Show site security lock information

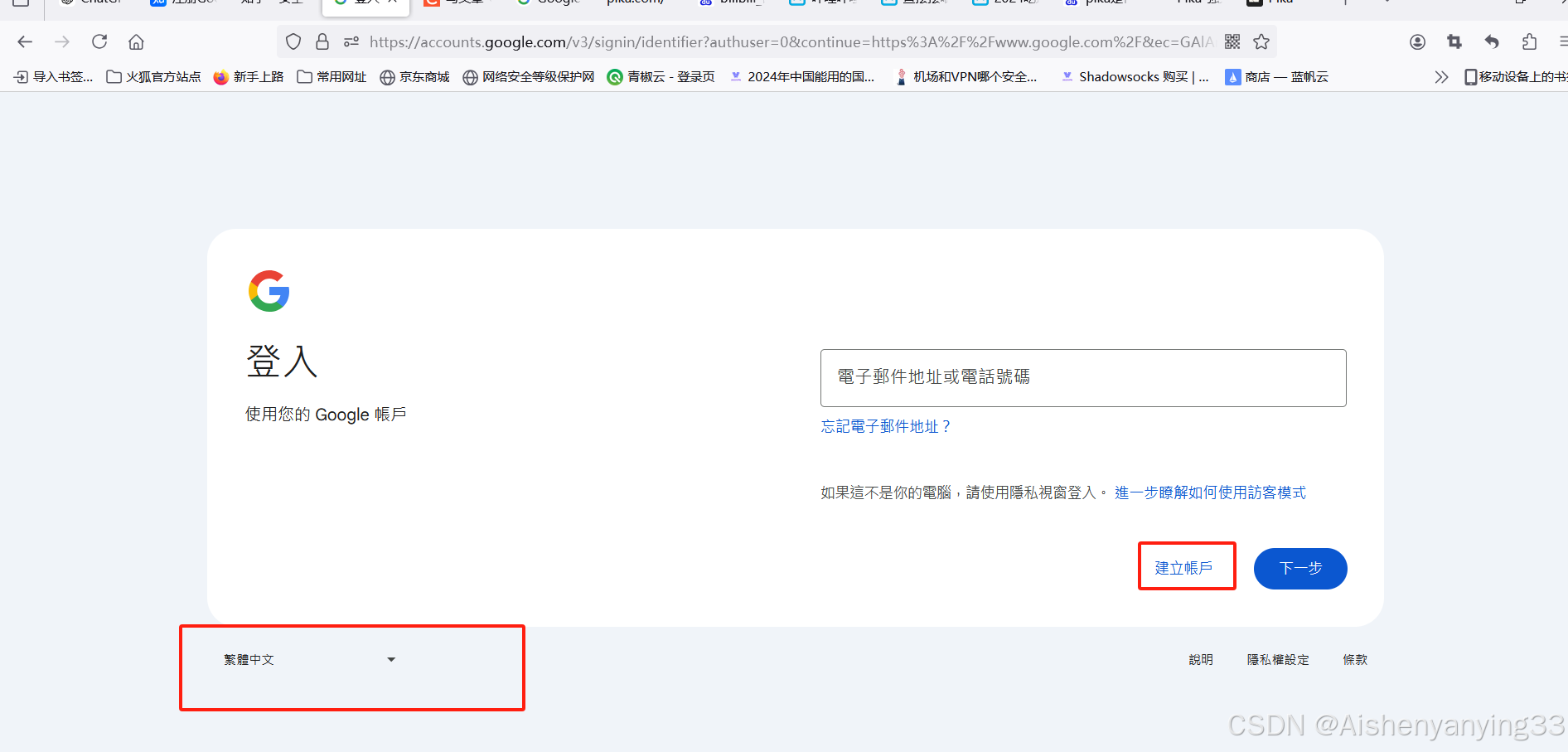click(x=322, y=41)
